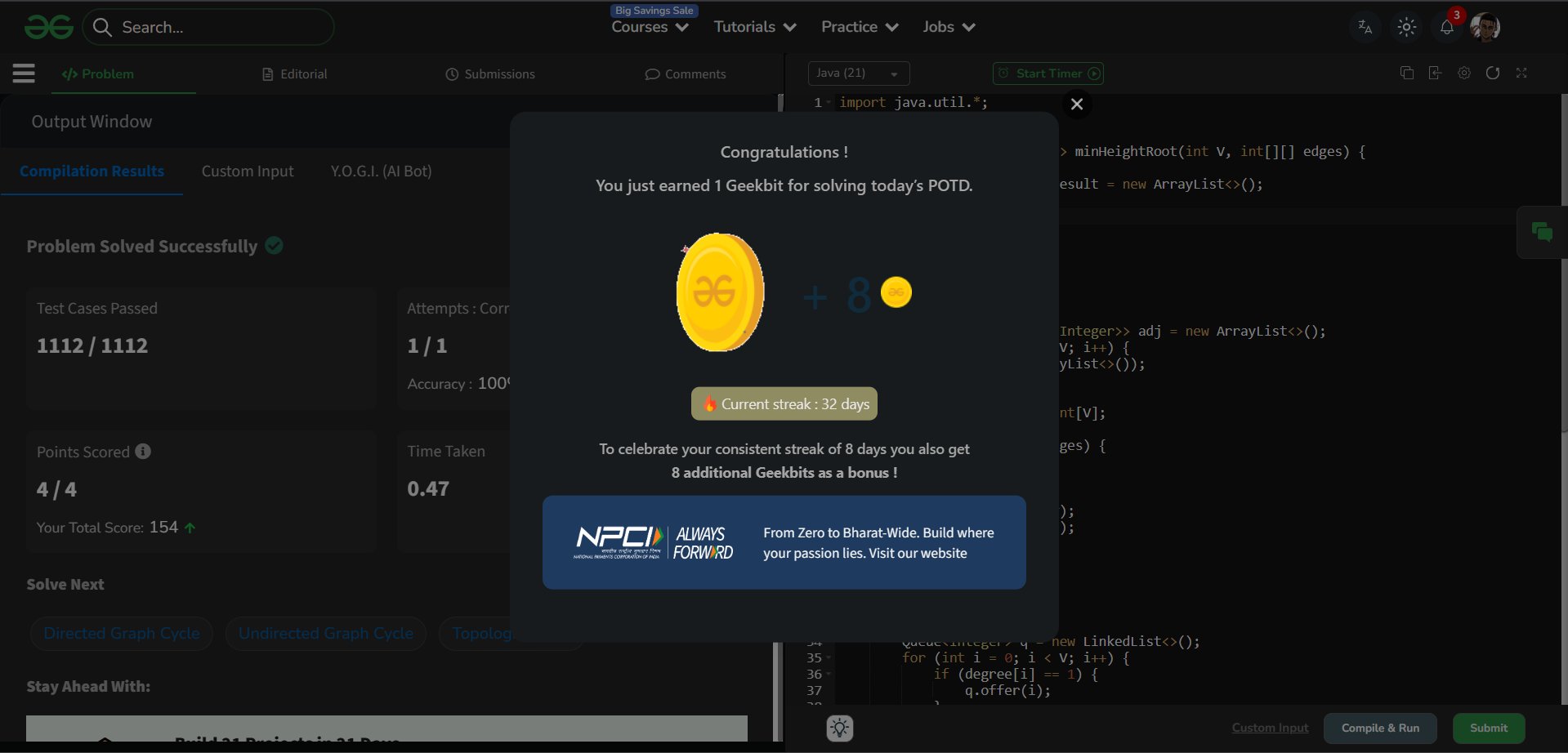The image size is (1568, 753).
Task: Collapse the if block fold at line 36
Action: pyautogui.click(x=829, y=675)
